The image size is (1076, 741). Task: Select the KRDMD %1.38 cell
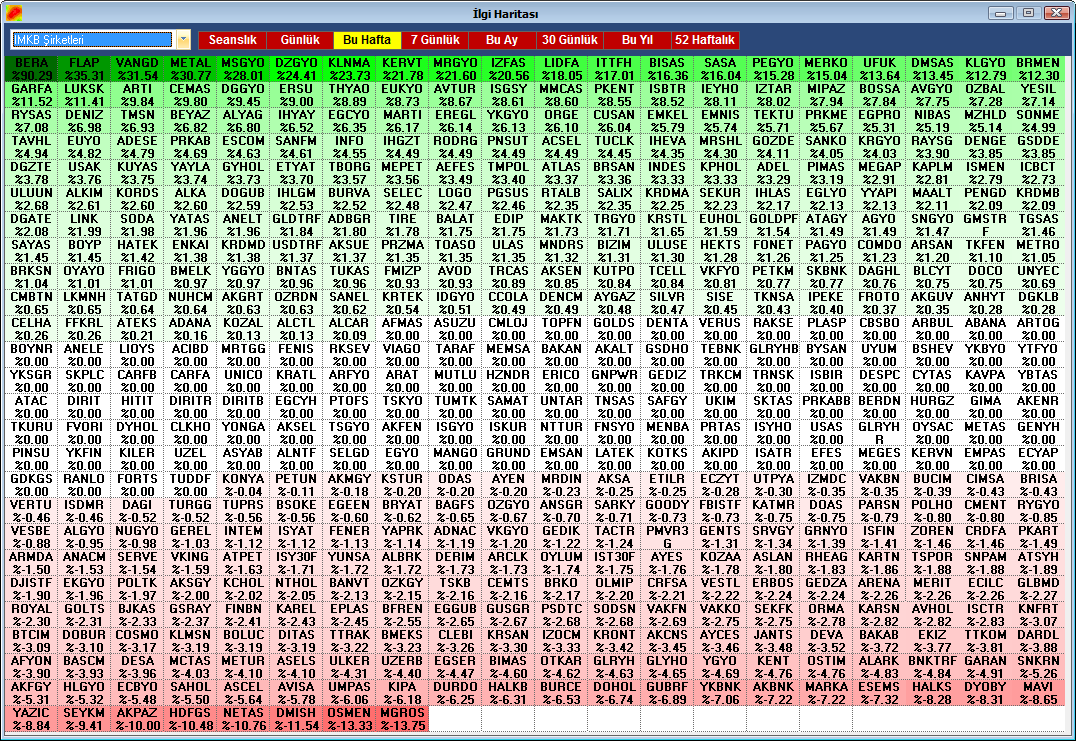click(x=243, y=250)
